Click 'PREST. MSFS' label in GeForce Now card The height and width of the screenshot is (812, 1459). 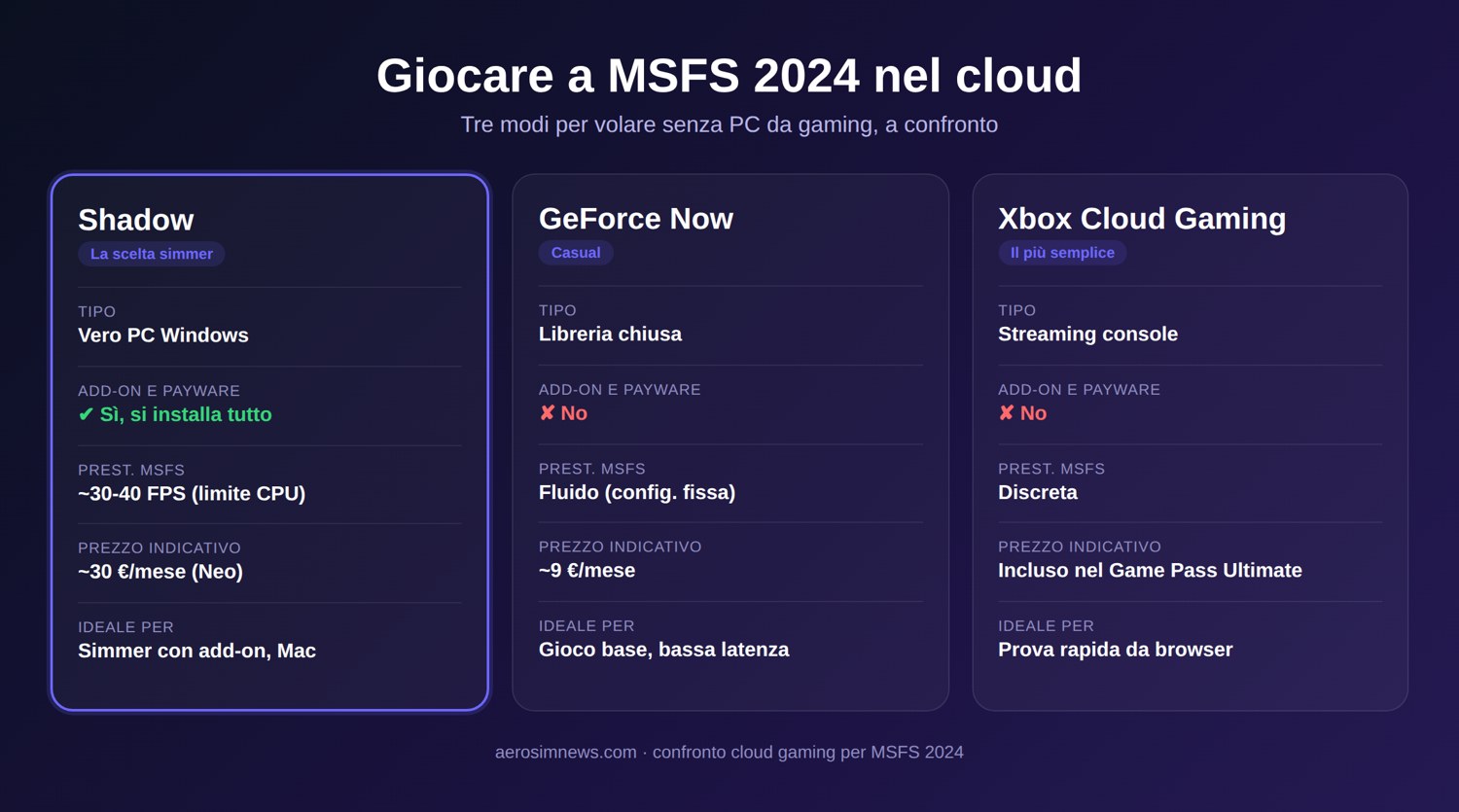(x=591, y=469)
